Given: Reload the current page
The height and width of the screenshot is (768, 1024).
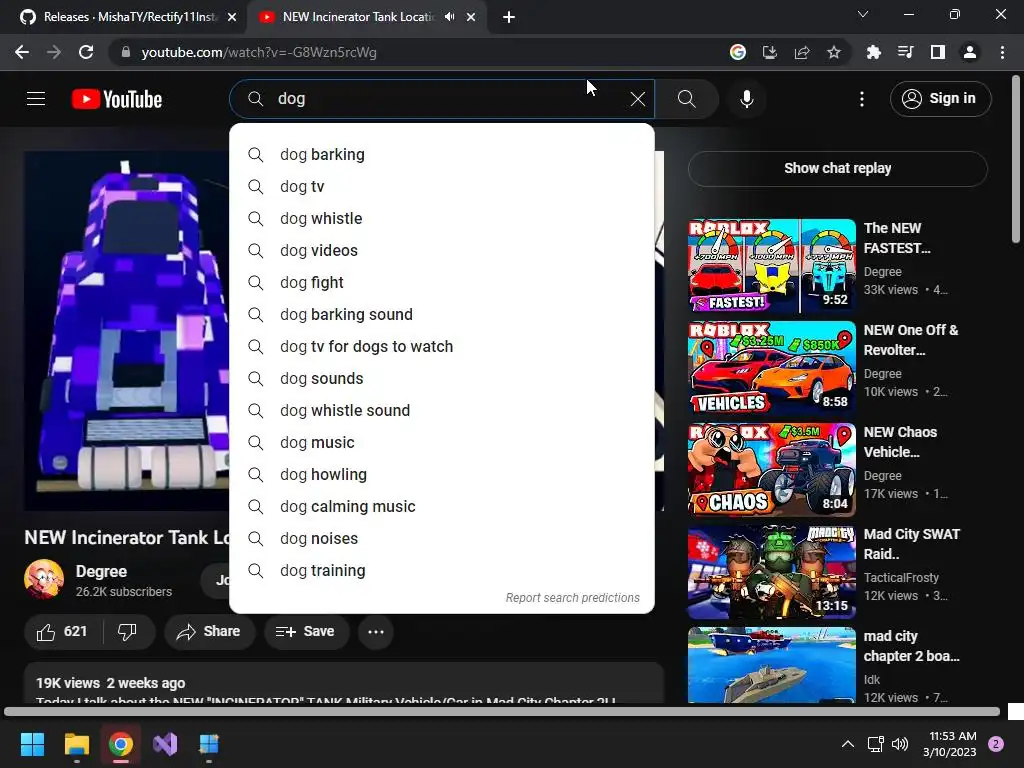Looking at the screenshot, I should coord(86,52).
